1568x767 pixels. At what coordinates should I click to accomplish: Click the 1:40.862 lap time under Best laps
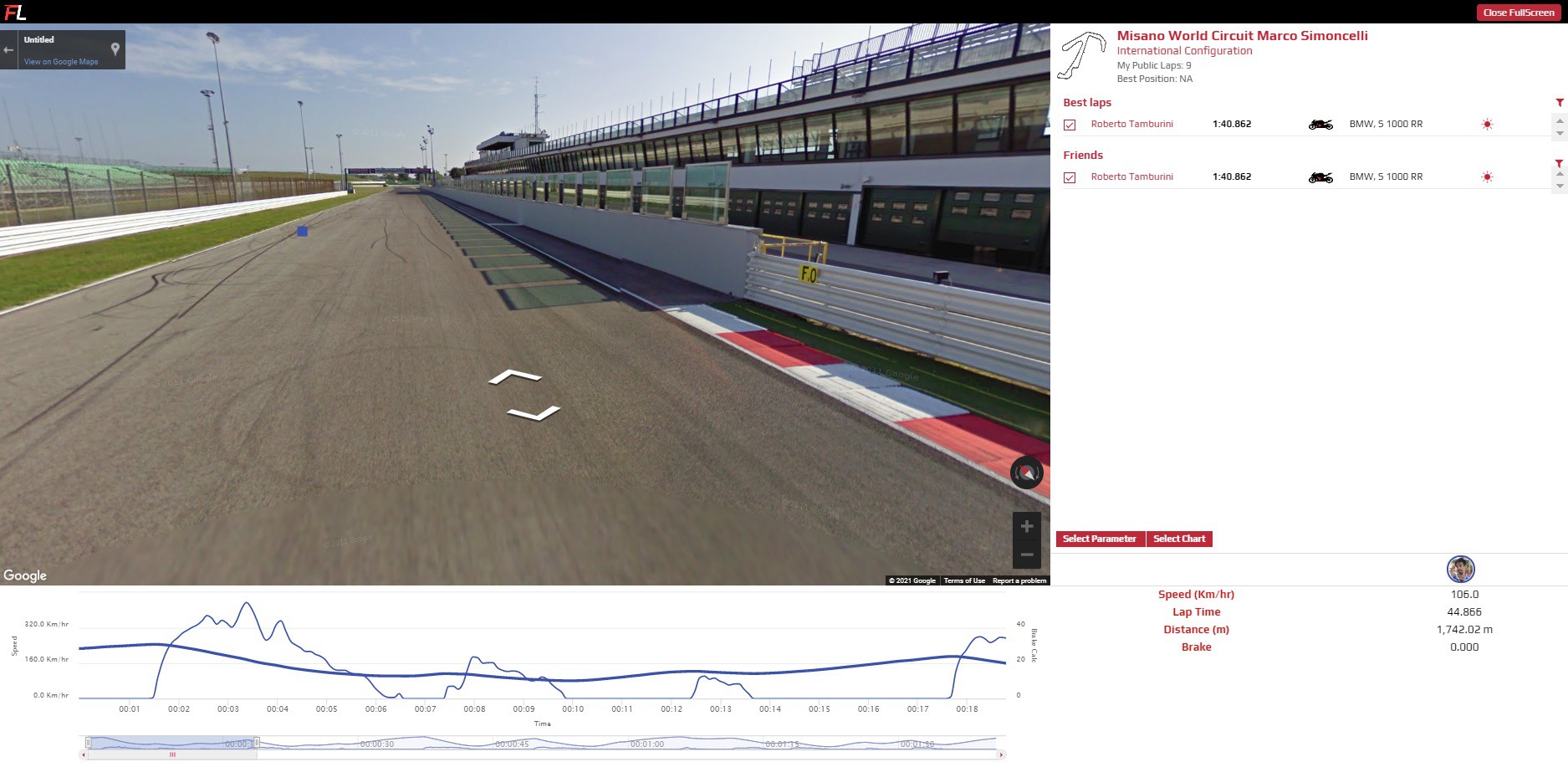pyautogui.click(x=1232, y=124)
